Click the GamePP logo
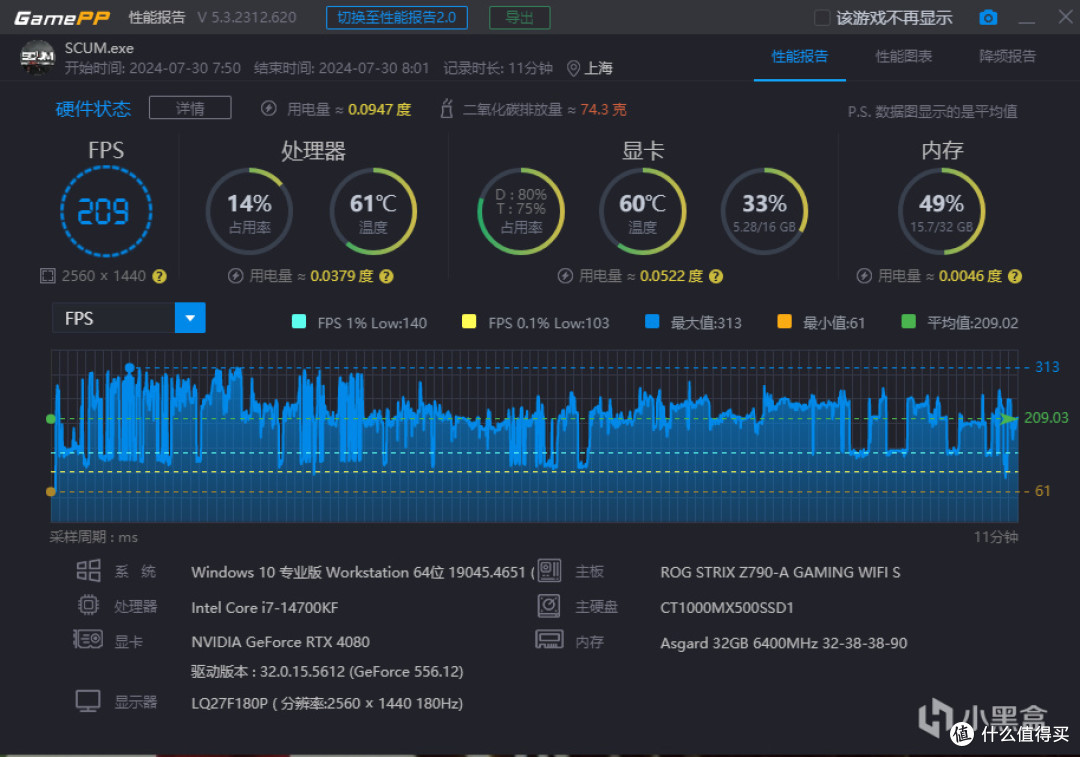1080x757 pixels. pos(62,18)
